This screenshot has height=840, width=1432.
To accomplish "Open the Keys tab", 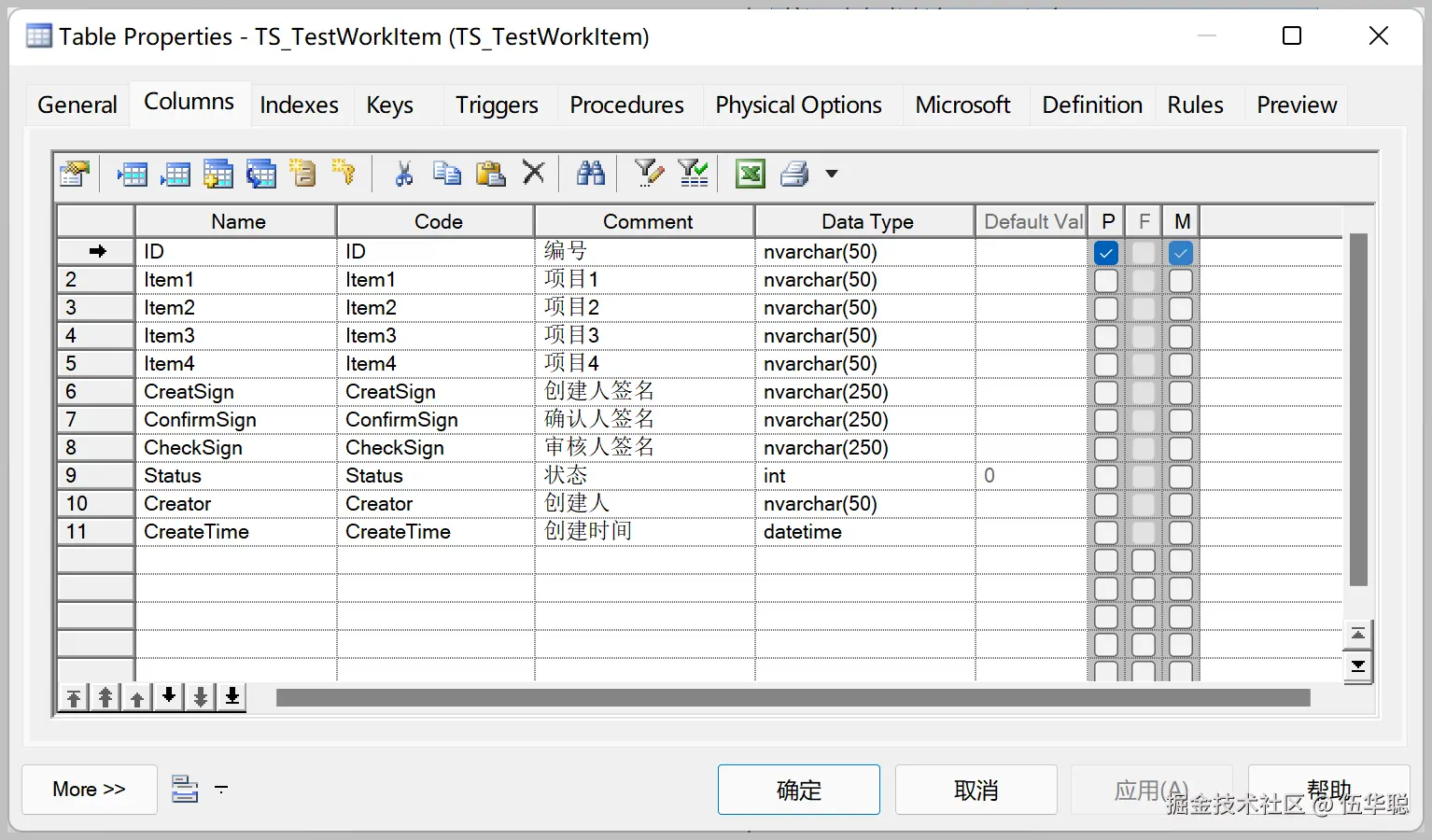I will [389, 105].
